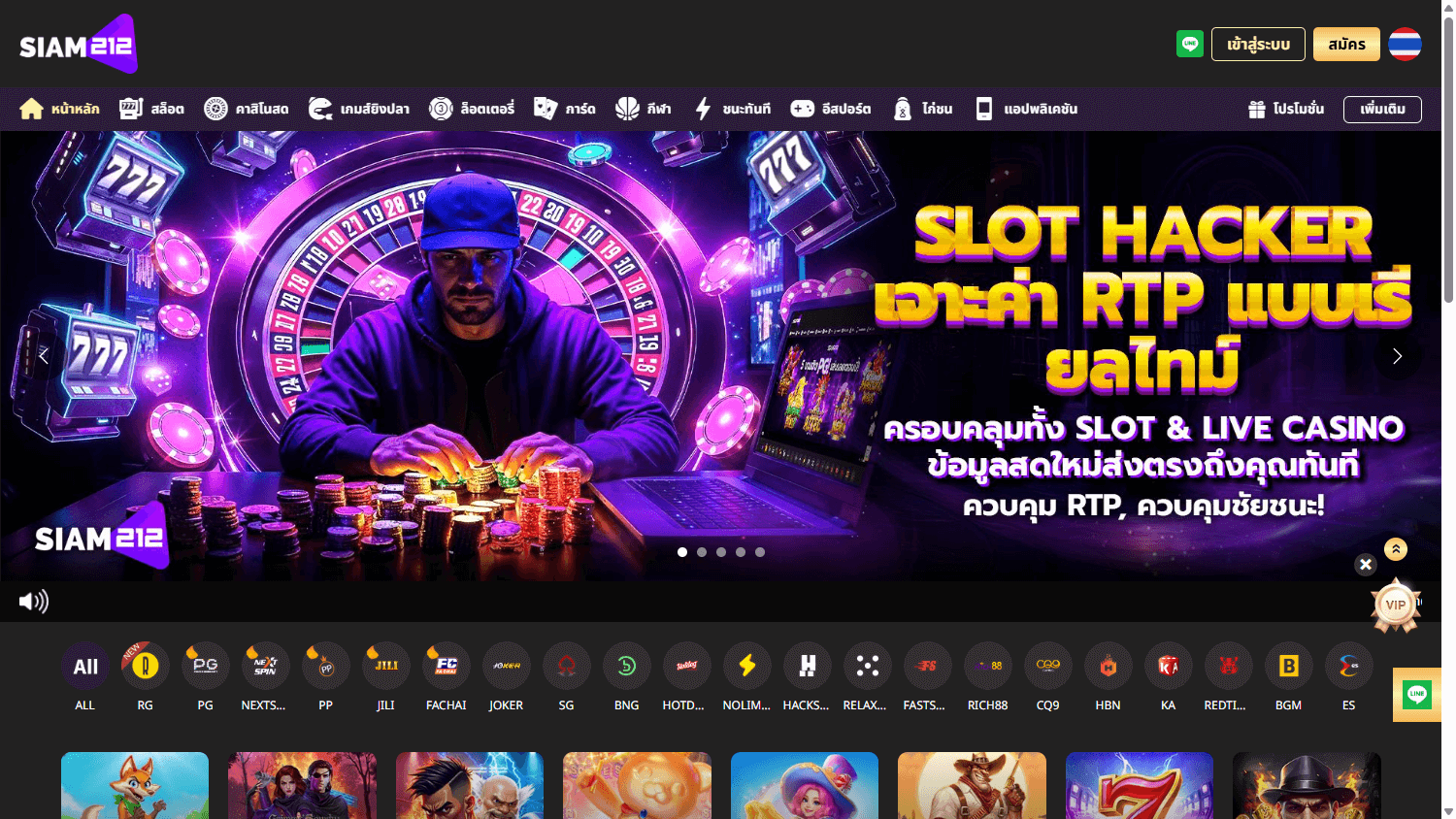Open LINE chat from the top bar

[x=1189, y=44]
